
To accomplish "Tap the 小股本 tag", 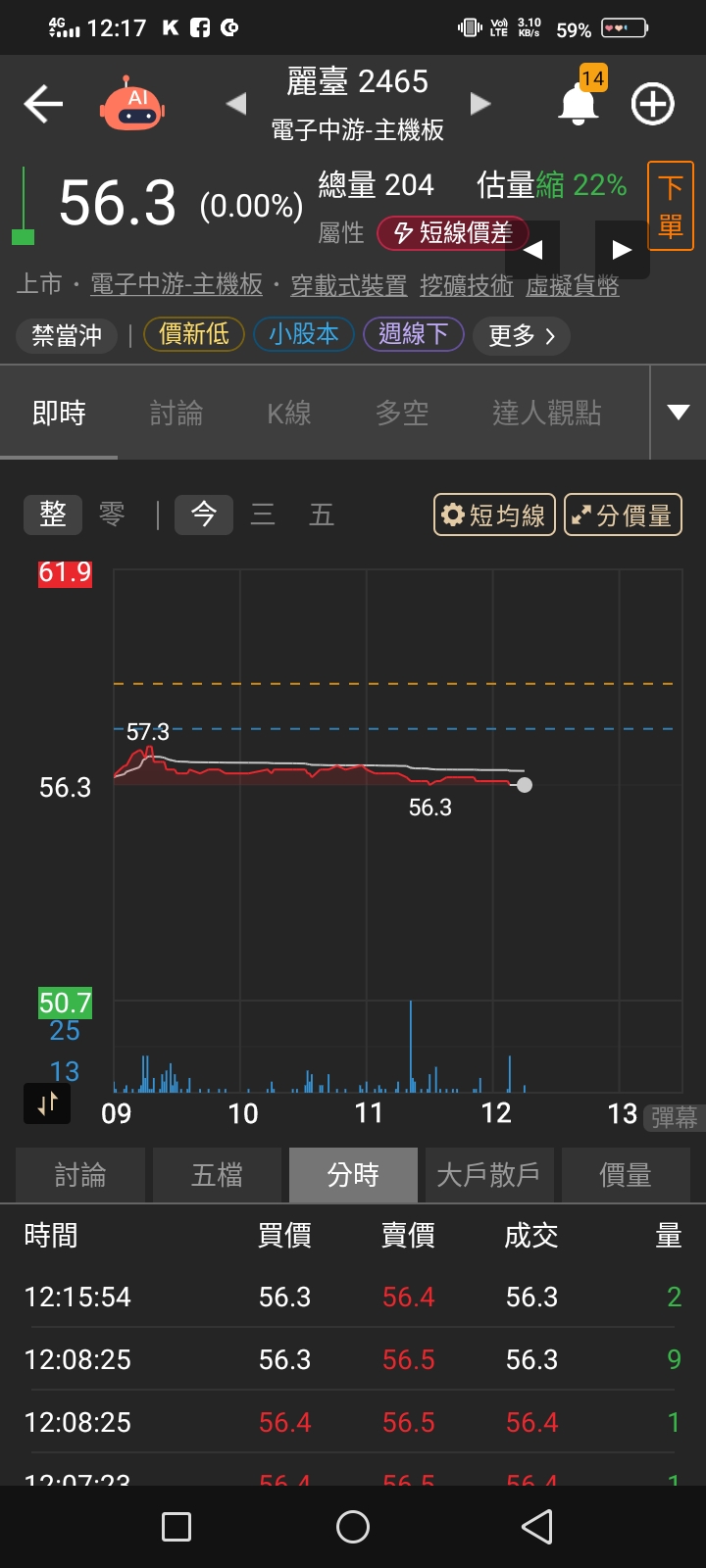I will [304, 334].
